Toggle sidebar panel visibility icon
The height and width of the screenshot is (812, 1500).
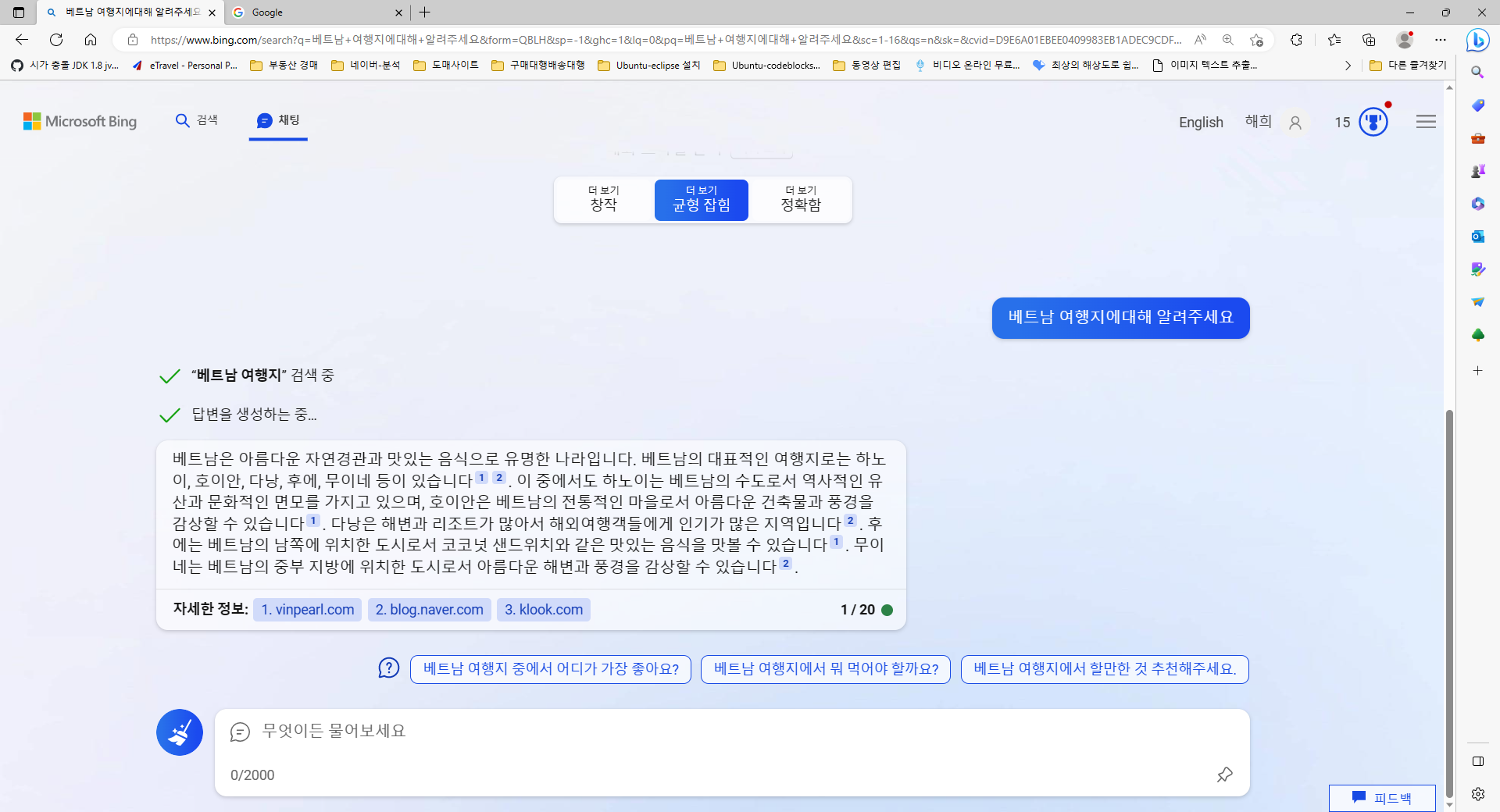point(1477,761)
